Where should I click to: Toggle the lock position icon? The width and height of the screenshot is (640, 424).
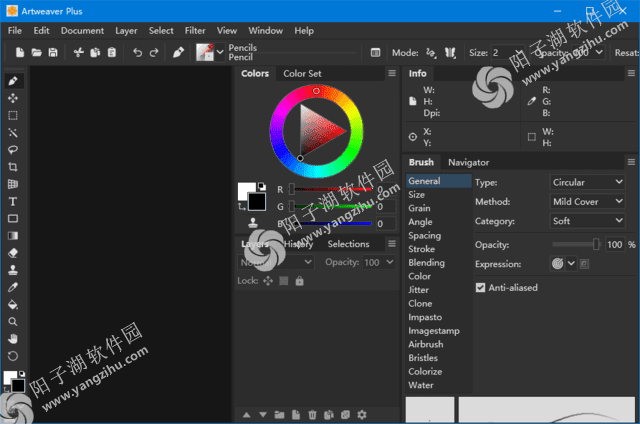tap(268, 281)
